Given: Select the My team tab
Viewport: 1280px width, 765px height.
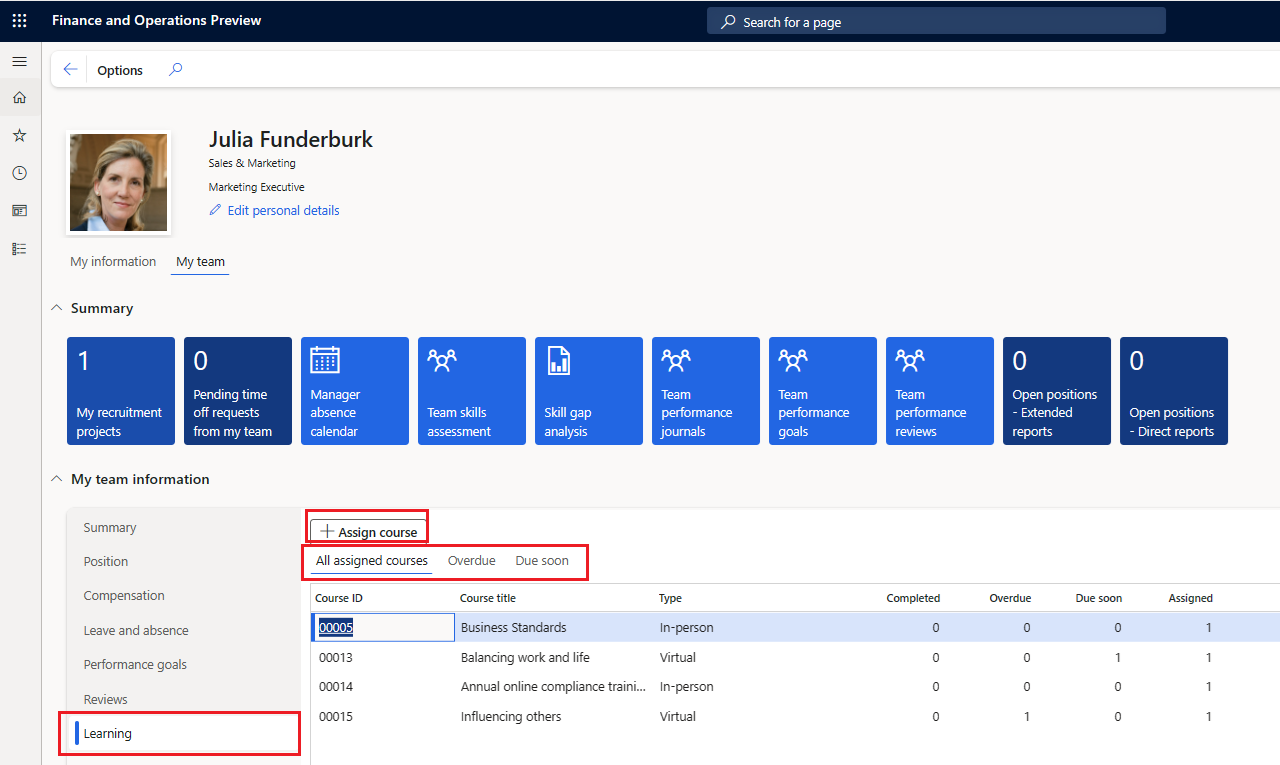Looking at the screenshot, I should pos(200,262).
